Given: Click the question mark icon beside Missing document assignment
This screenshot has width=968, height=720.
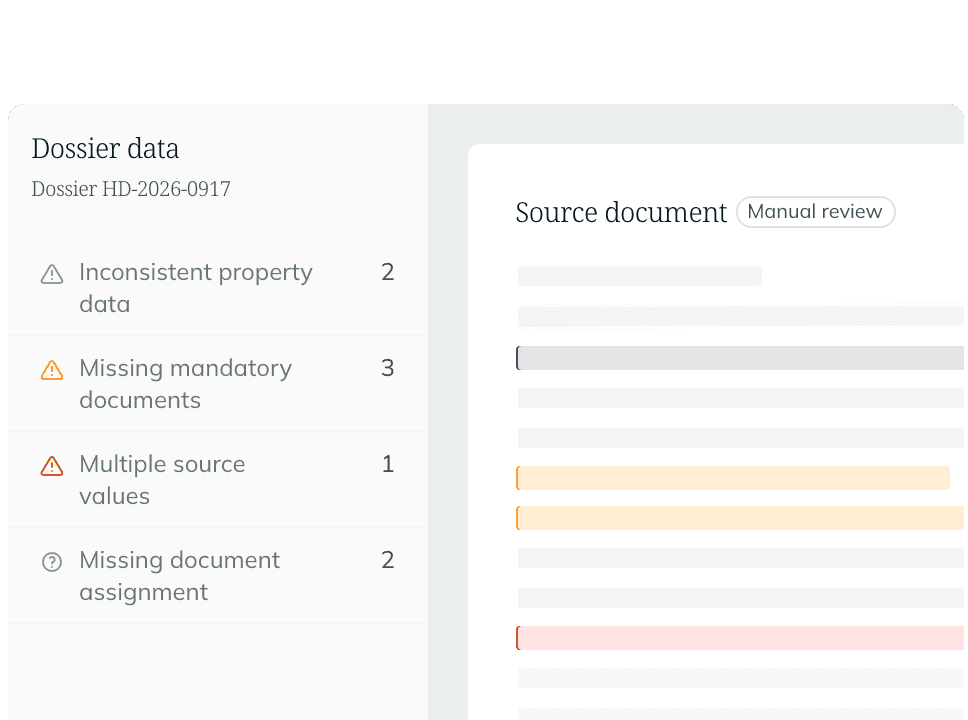Looking at the screenshot, I should point(52,563).
